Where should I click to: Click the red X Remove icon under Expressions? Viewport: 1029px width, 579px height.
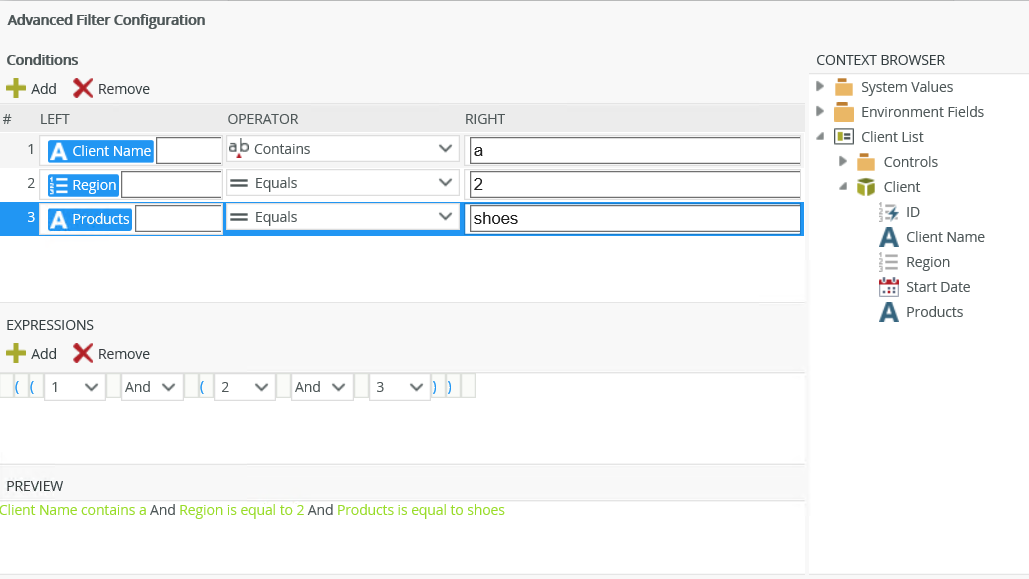[x=83, y=353]
